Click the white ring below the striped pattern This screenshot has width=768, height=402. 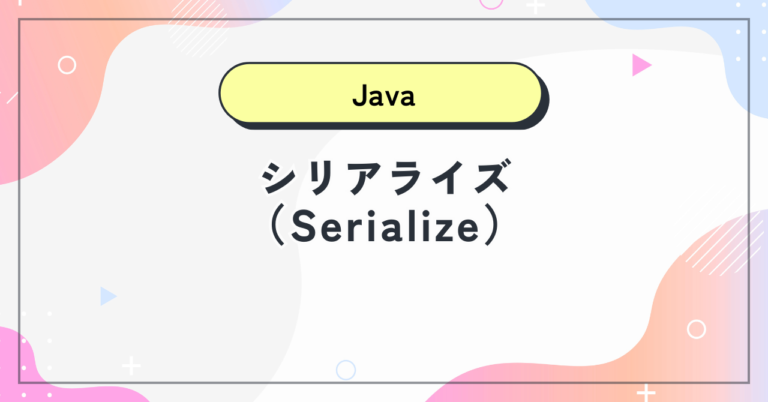(x=696, y=329)
